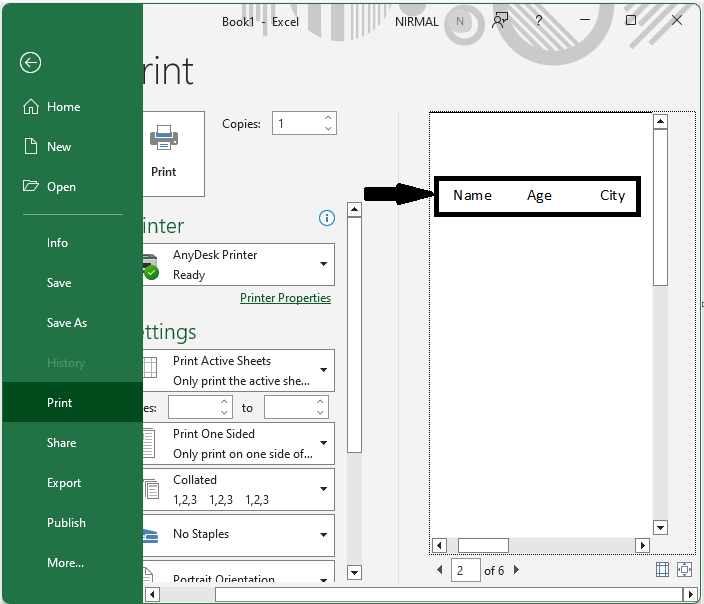Go to previous preview page arrow

[x=441, y=570]
